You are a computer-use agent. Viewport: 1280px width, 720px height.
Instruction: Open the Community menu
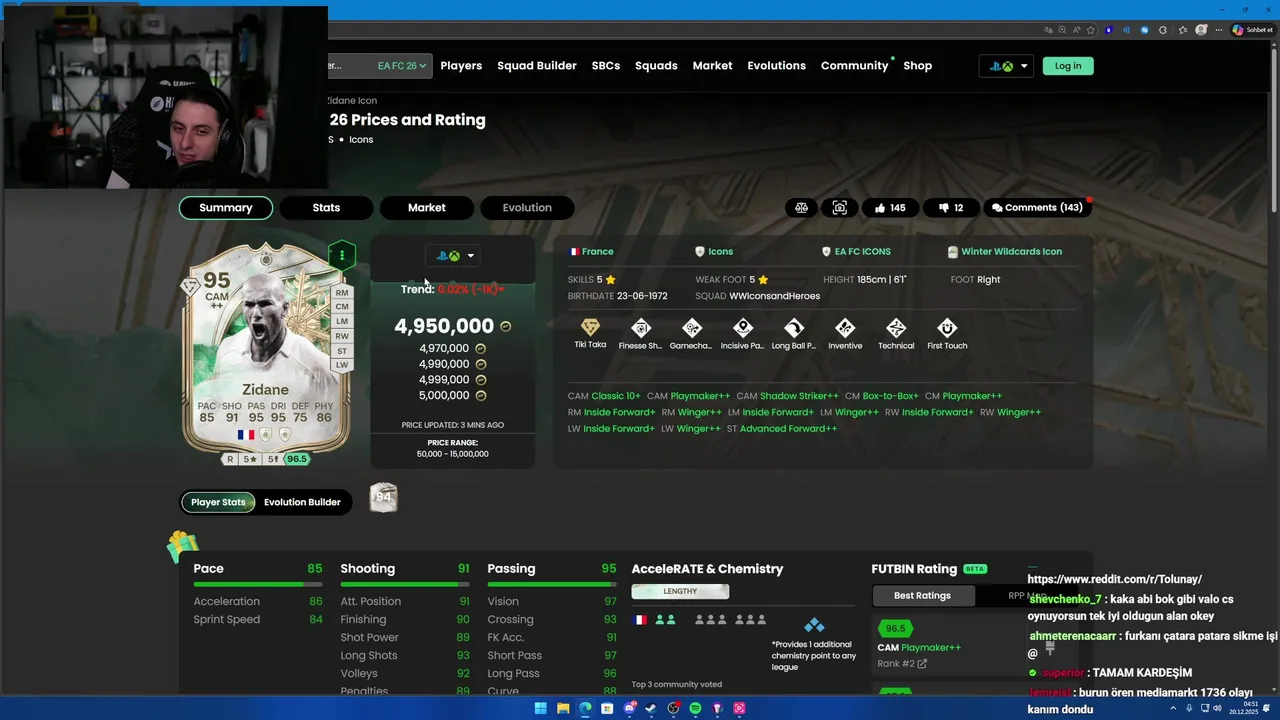point(855,66)
